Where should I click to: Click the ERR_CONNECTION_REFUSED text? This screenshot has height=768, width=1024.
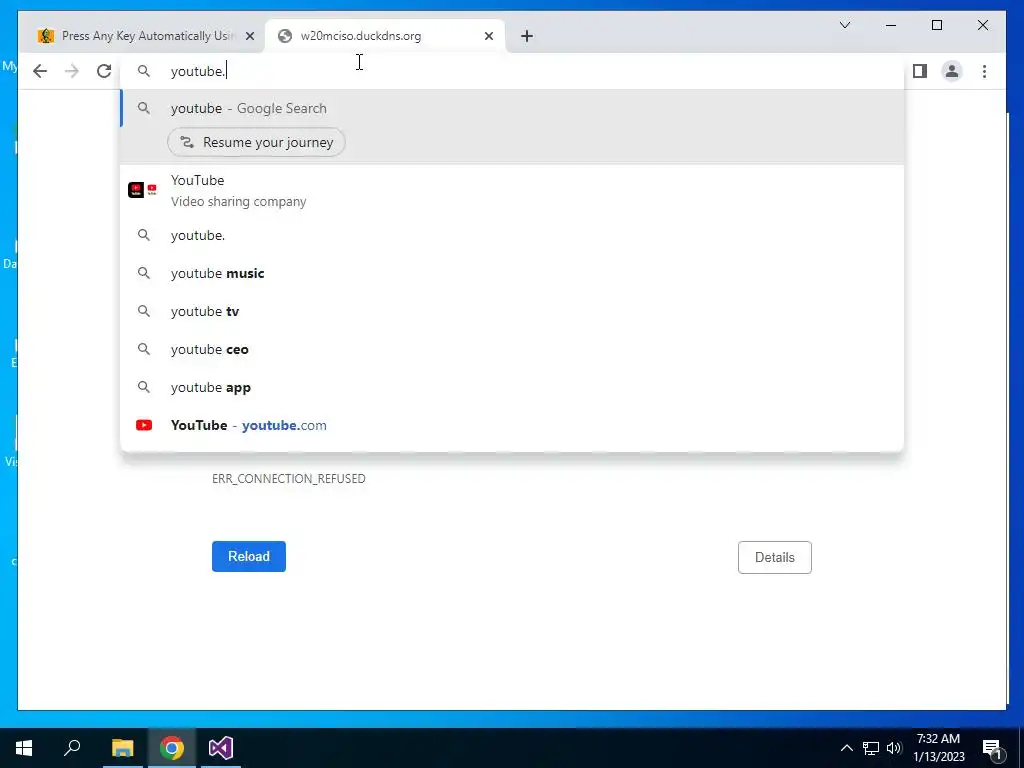289,479
